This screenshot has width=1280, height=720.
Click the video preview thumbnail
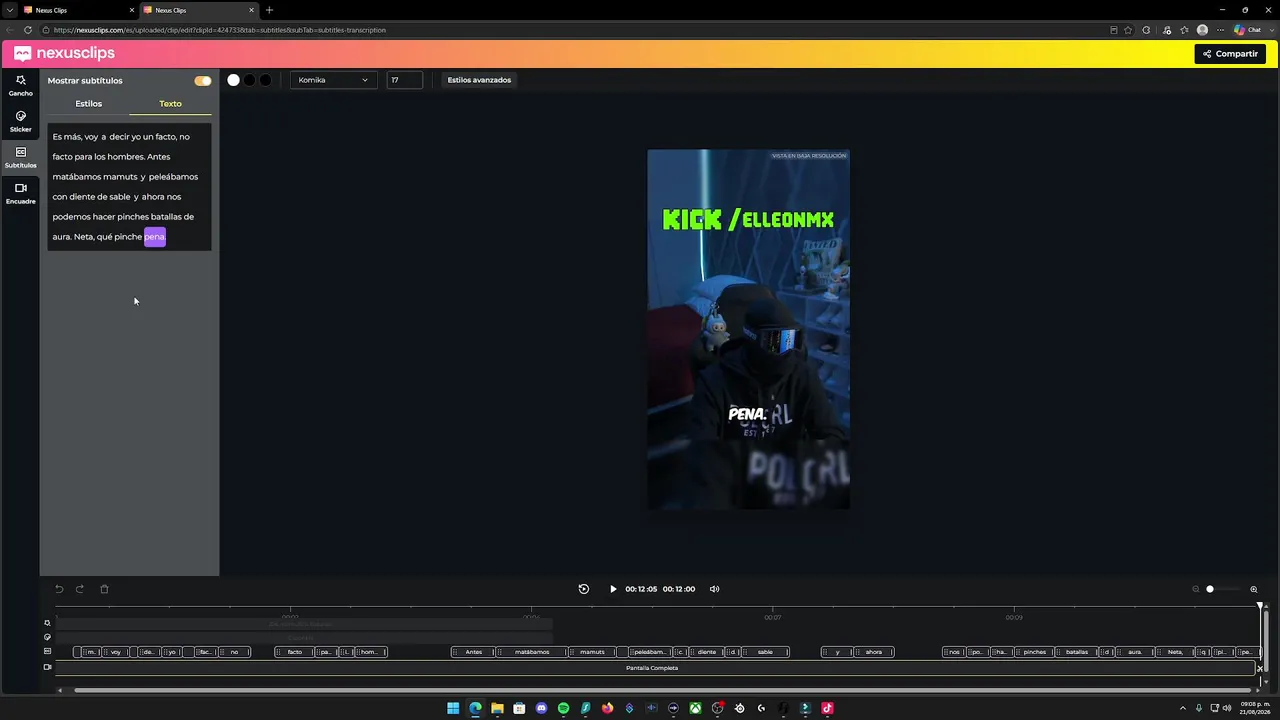(x=748, y=330)
